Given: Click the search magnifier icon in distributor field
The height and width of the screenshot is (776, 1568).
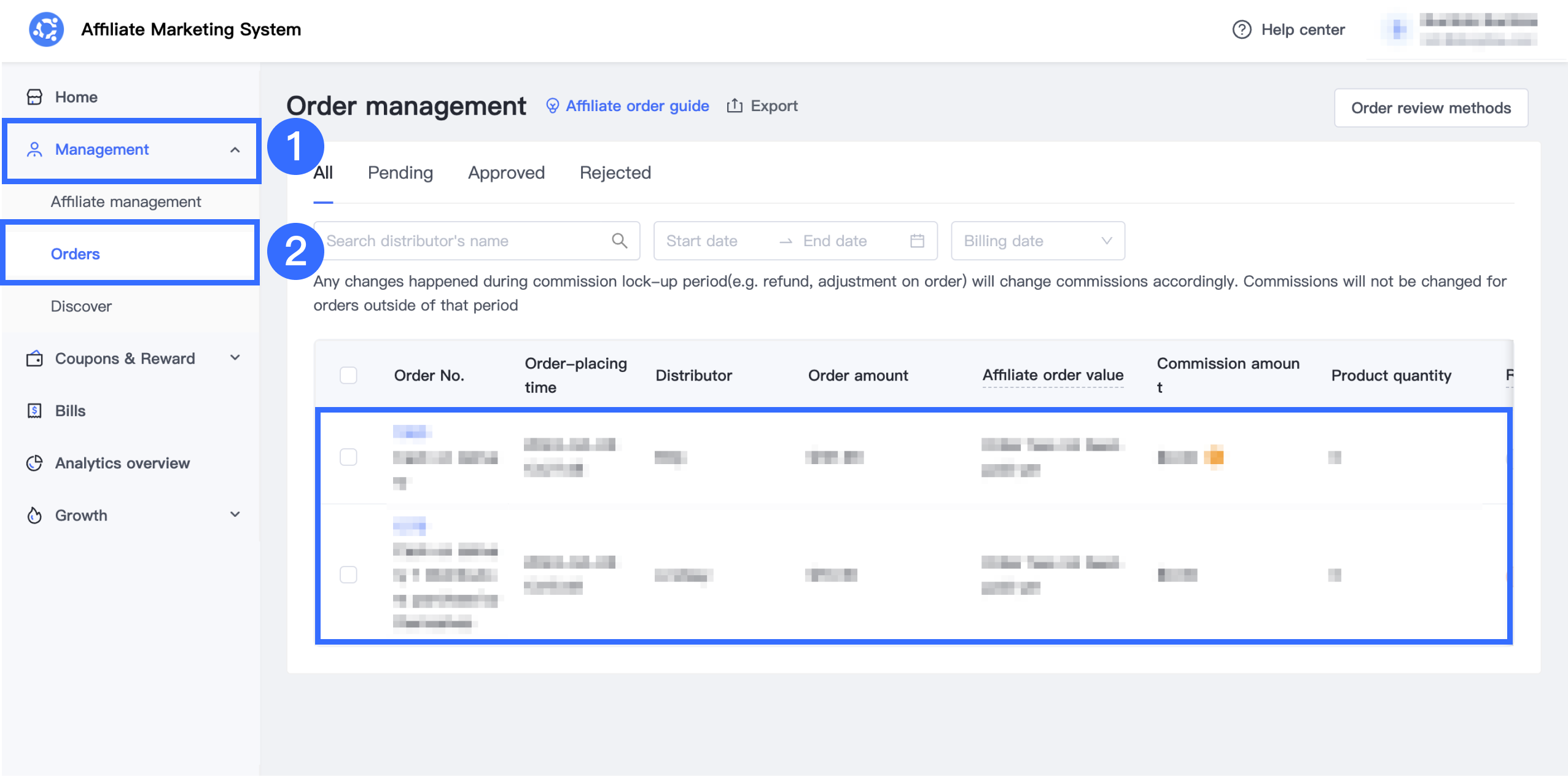Looking at the screenshot, I should pyautogui.click(x=620, y=241).
